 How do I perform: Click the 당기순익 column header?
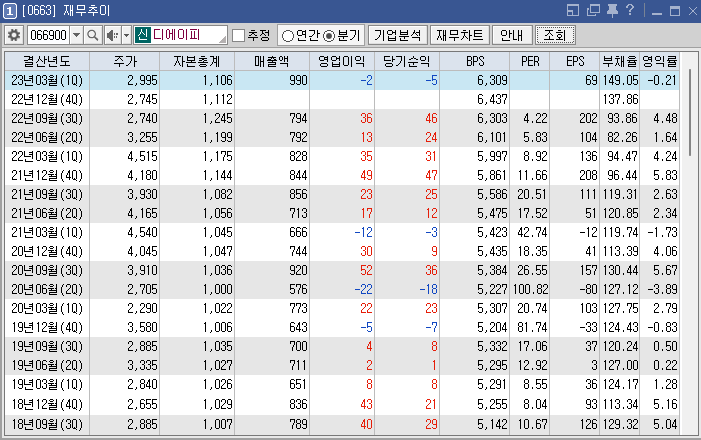click(407, 61)
